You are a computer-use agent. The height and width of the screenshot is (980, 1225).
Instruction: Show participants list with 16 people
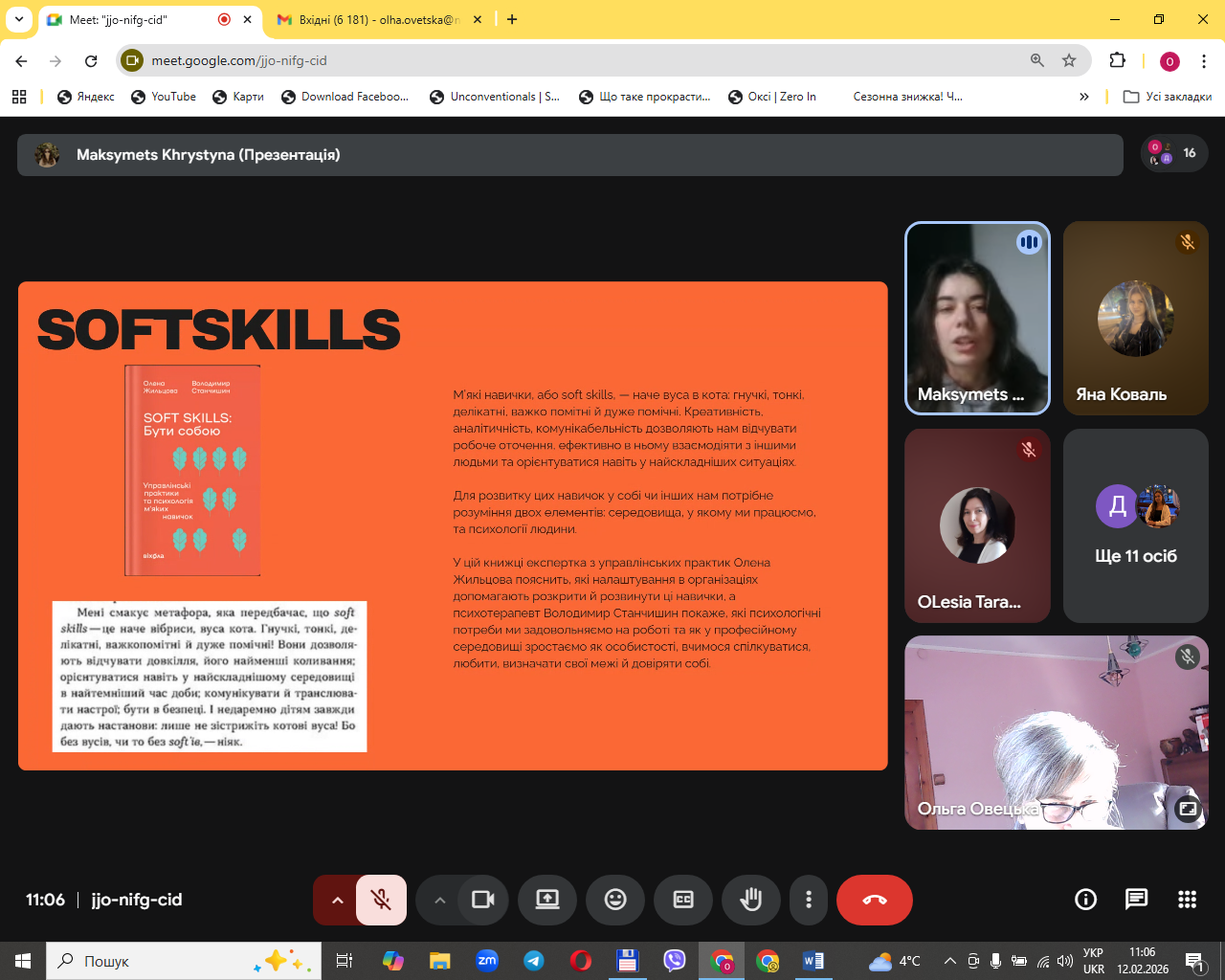tap(1174, 153)
